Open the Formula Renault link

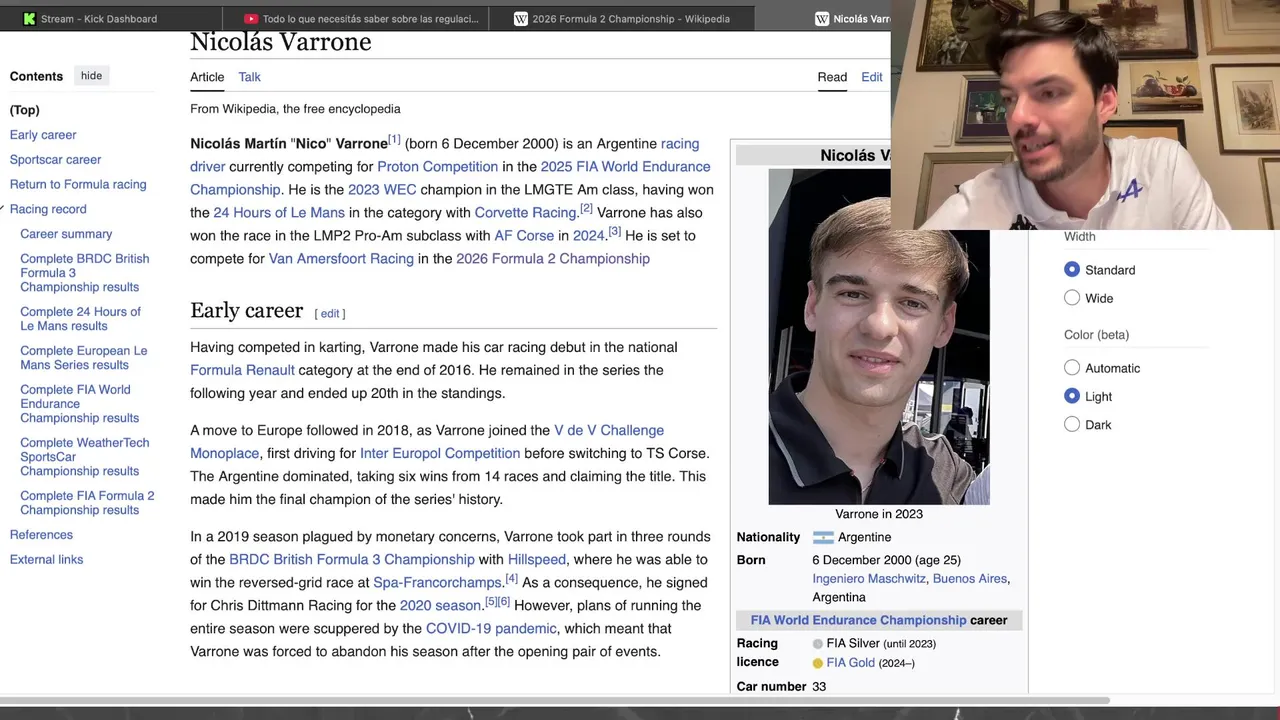coord(242,370)
